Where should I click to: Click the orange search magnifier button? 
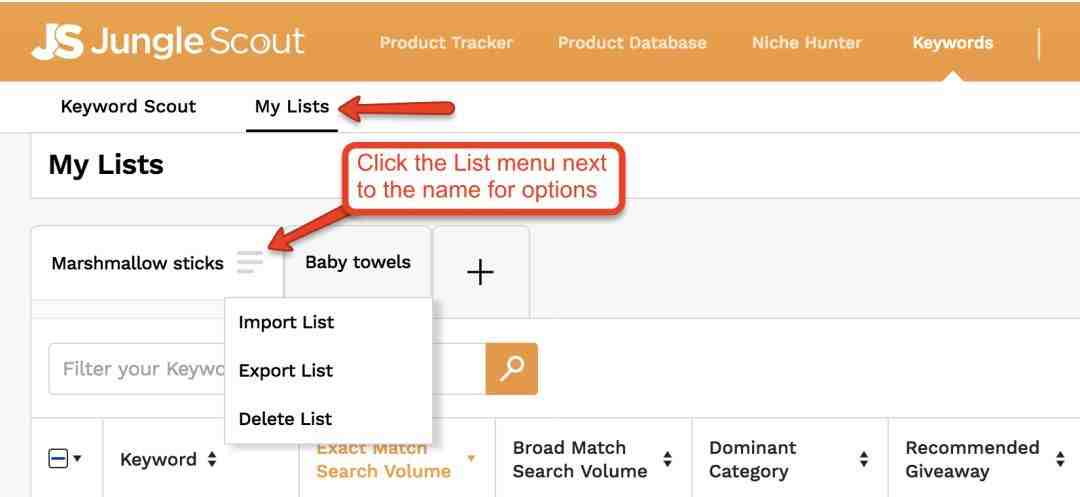click(x=511, y=368)
